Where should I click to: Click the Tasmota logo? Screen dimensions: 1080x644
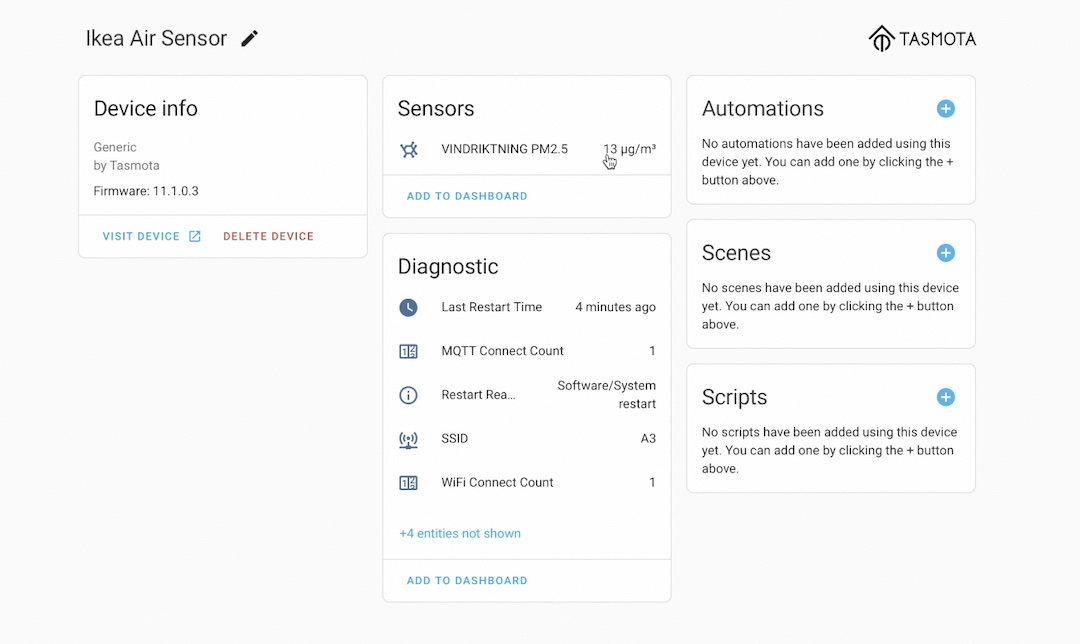point(922,39)
